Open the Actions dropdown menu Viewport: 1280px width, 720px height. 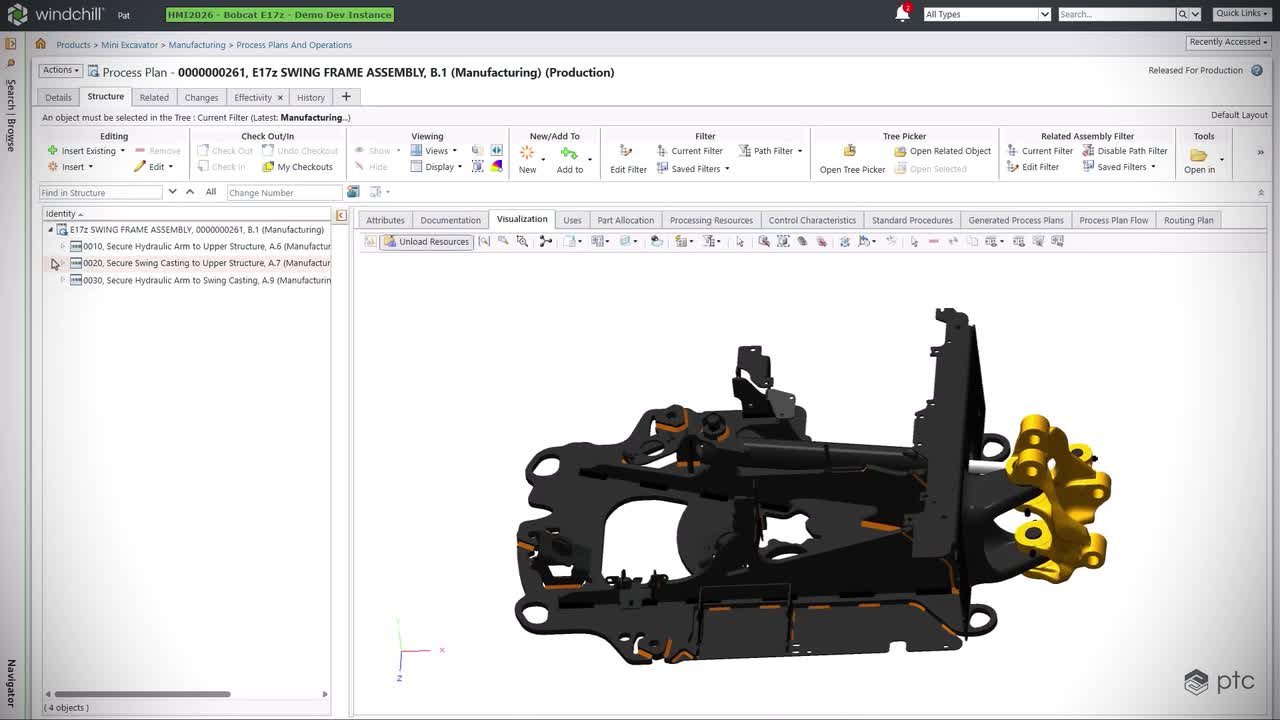(61, 70)
